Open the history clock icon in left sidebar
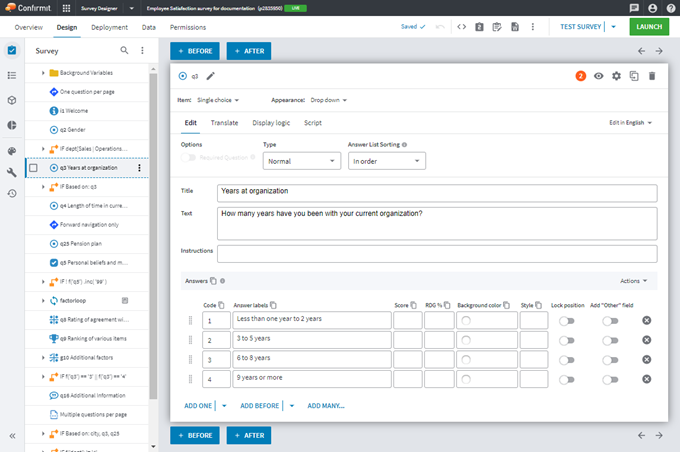The height and width of the screenshot is (452, 680). click(12, 193)
